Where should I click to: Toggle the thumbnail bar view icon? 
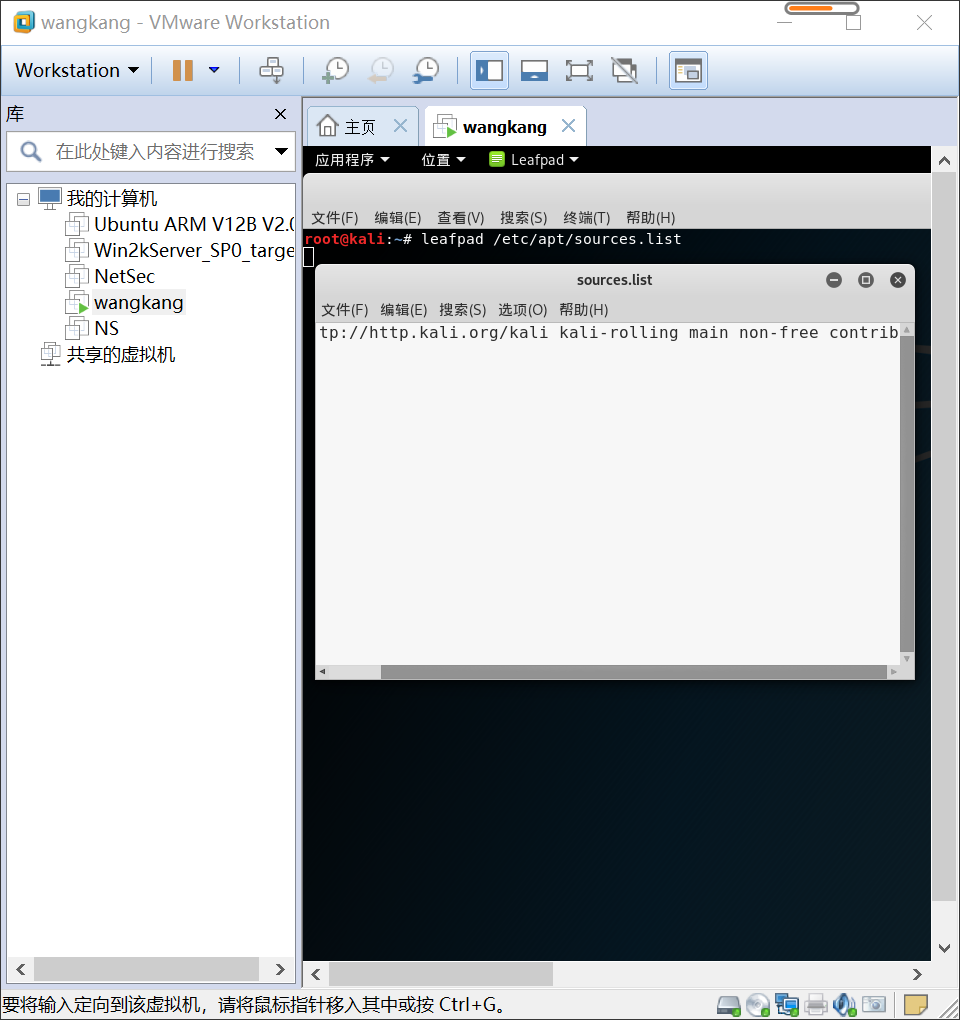(534, 70)
